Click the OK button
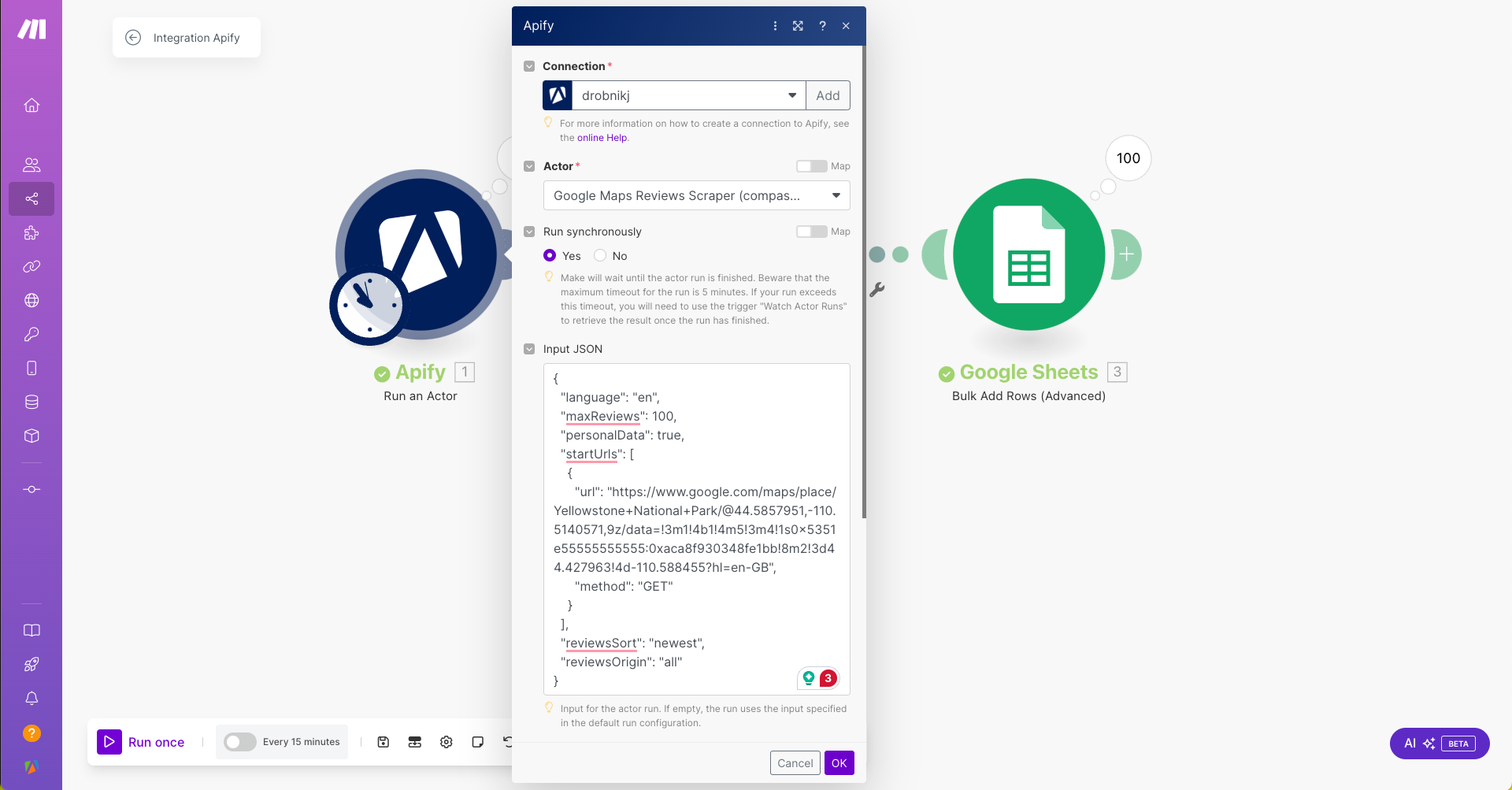The width and height of the screenshot is (1512, 790). (x=839, y=763)
